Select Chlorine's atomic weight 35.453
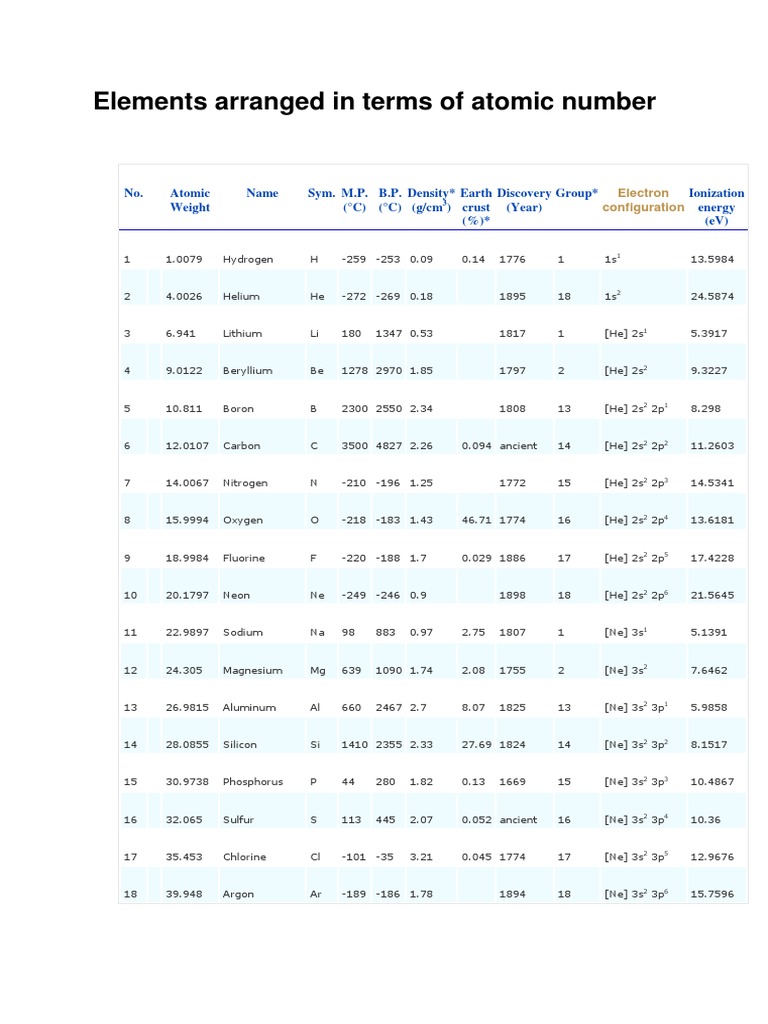The height and width of the screenshot is (1024, 768). coord(184,857)
